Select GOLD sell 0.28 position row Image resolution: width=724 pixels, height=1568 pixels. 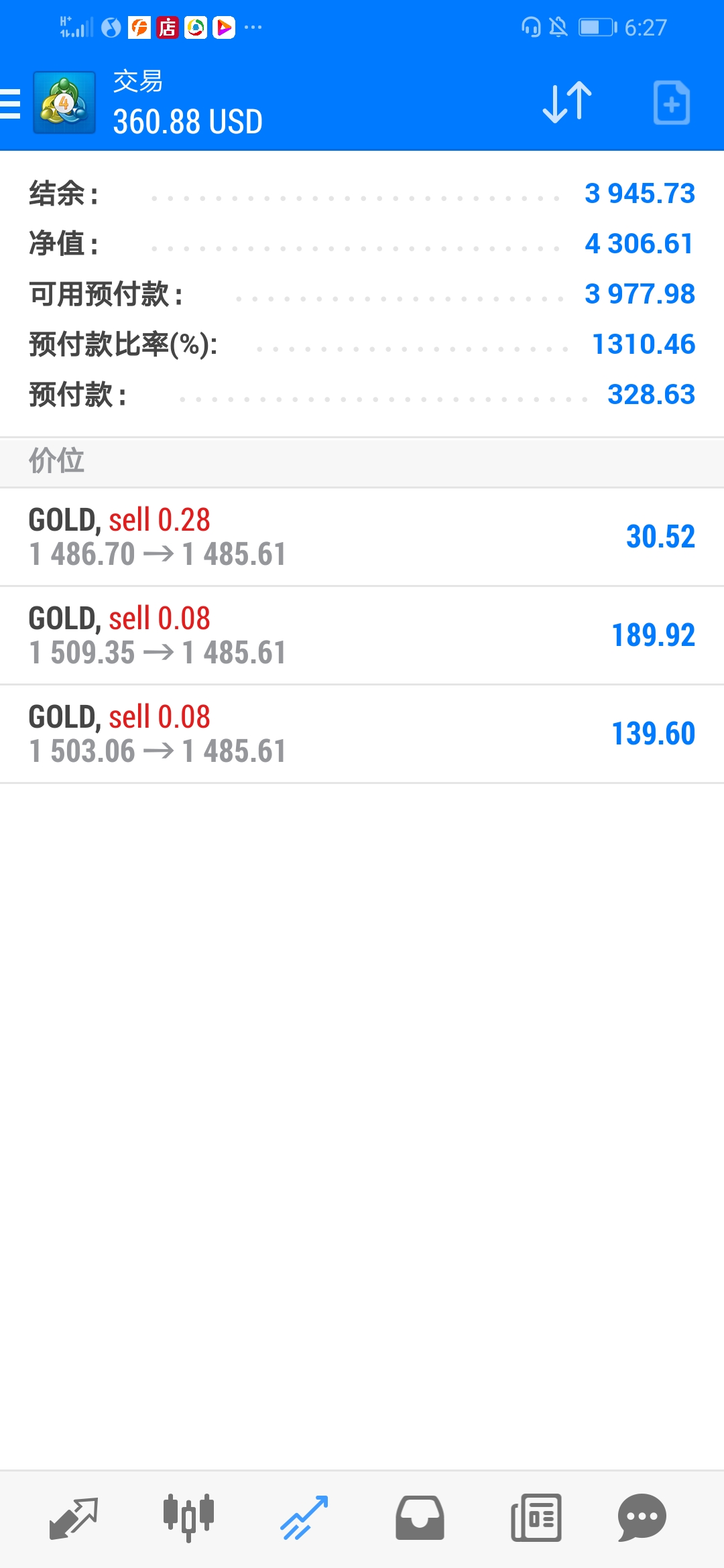(x=362, y=537)
